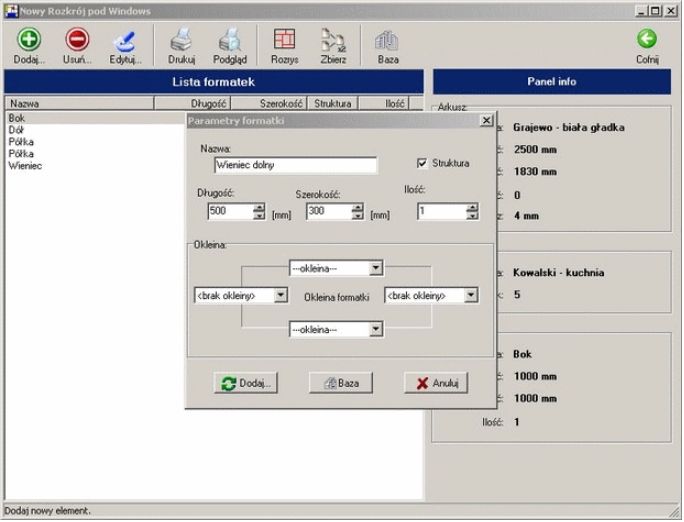
Task: Click the Baza button in the dialog
Action: tap(341, 383)
